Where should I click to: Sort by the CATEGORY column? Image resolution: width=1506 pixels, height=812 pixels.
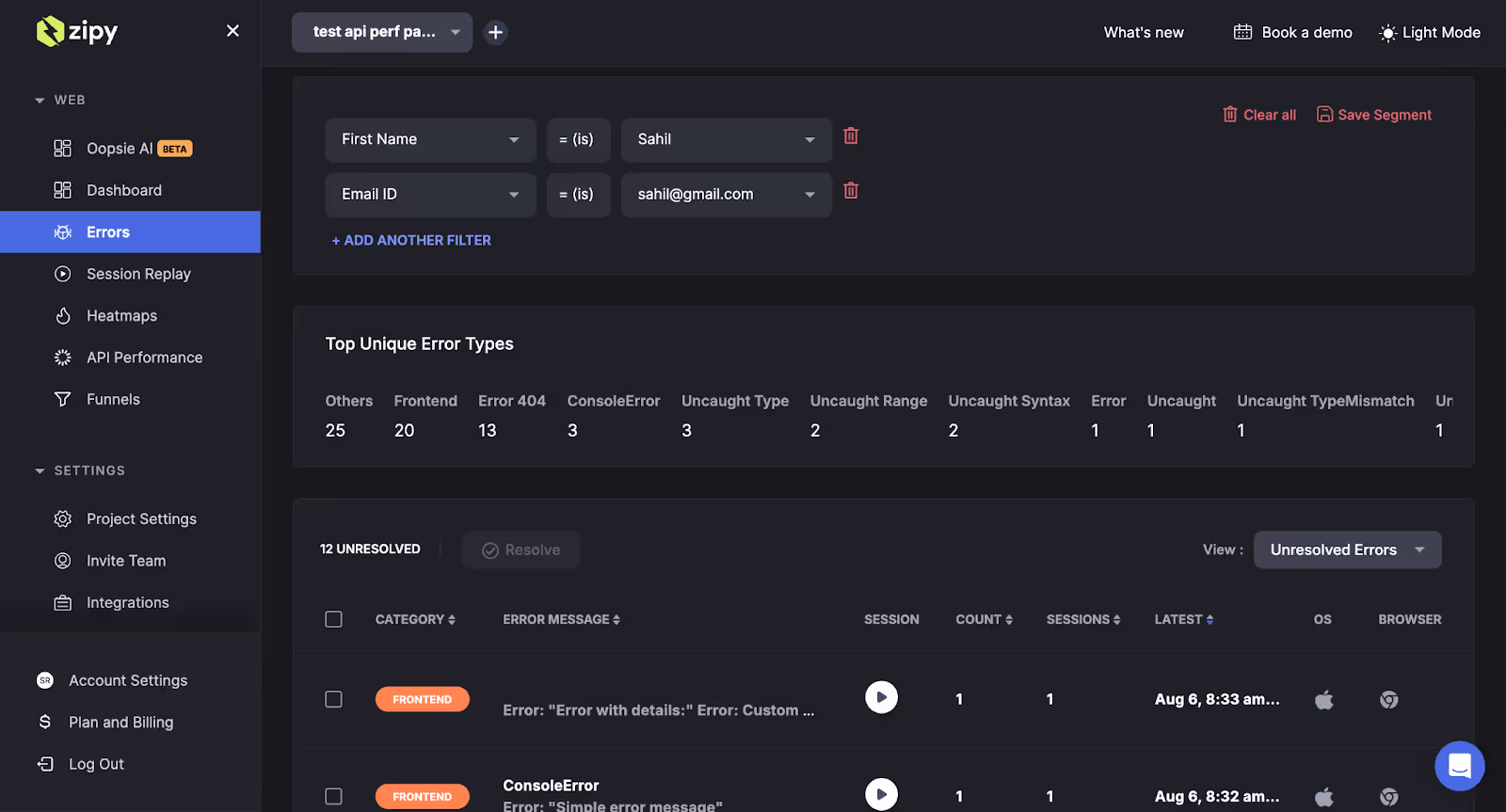(x=415, y=619)
